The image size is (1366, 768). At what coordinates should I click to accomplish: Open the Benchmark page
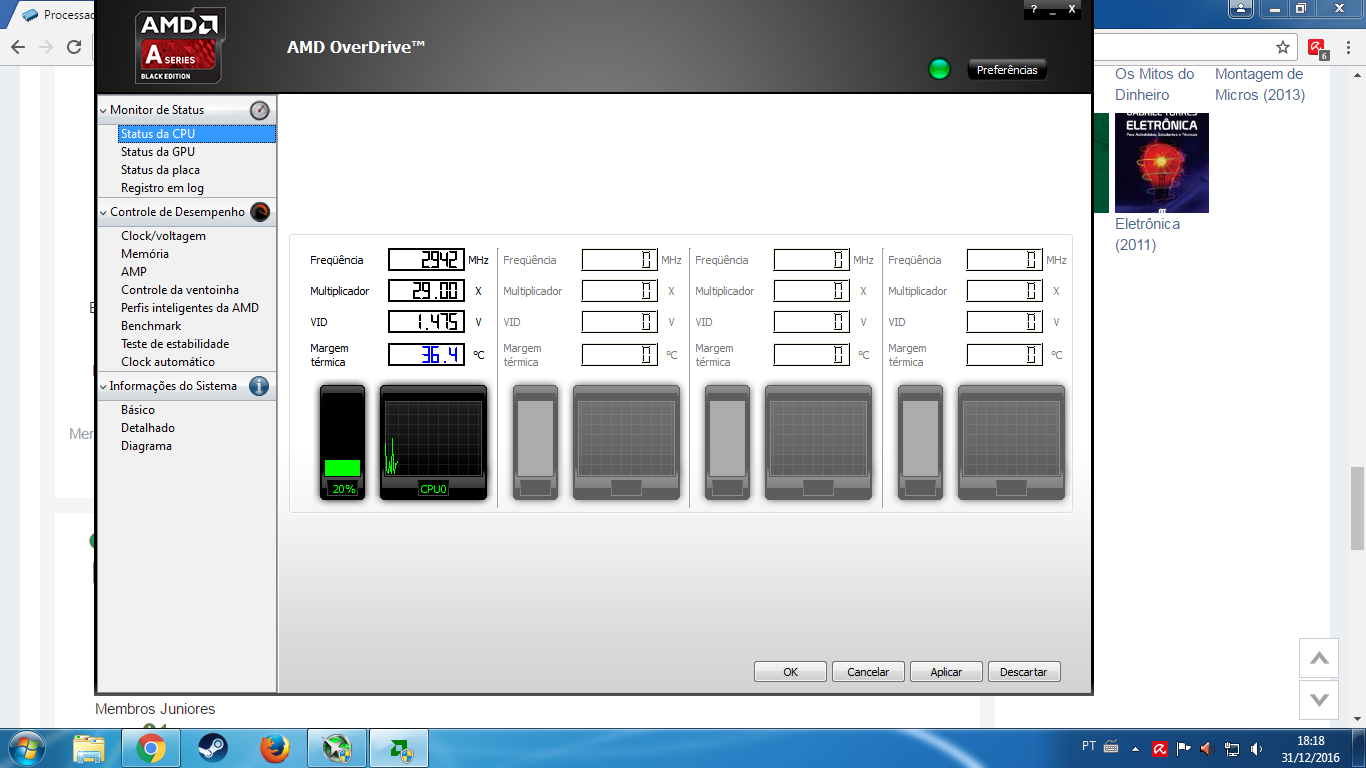click(x=151, y=326)
